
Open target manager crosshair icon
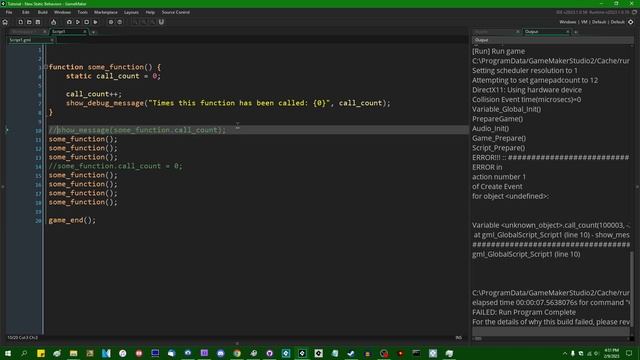pos(631,22)
